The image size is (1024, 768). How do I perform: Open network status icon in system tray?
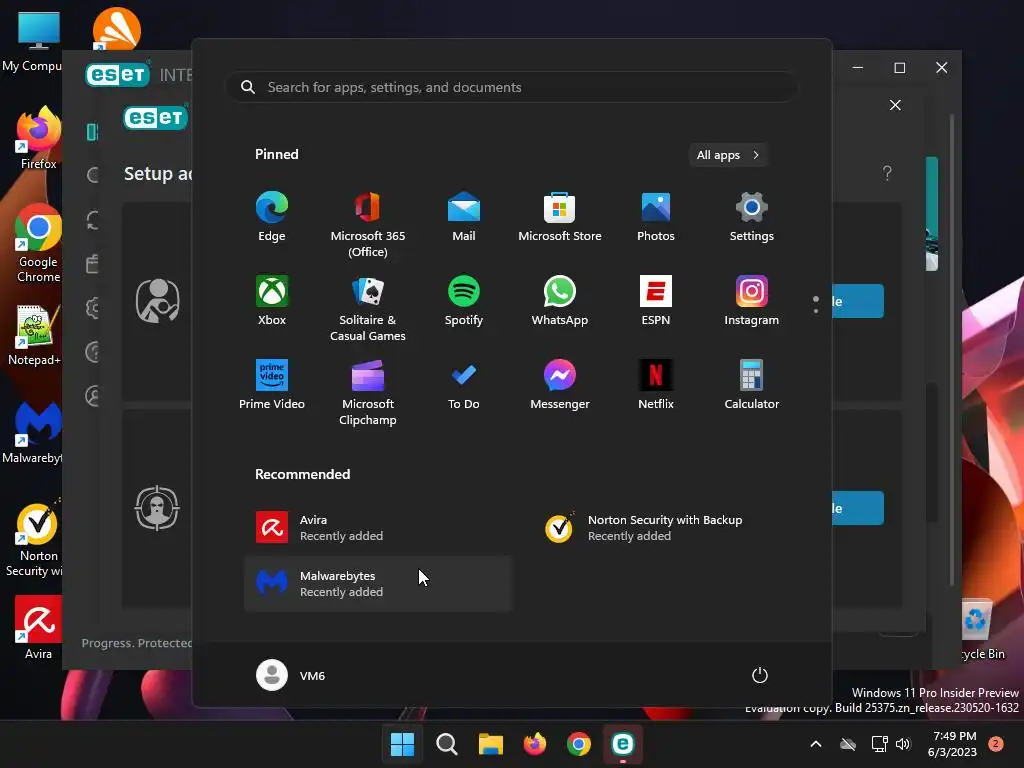(879, 744)
